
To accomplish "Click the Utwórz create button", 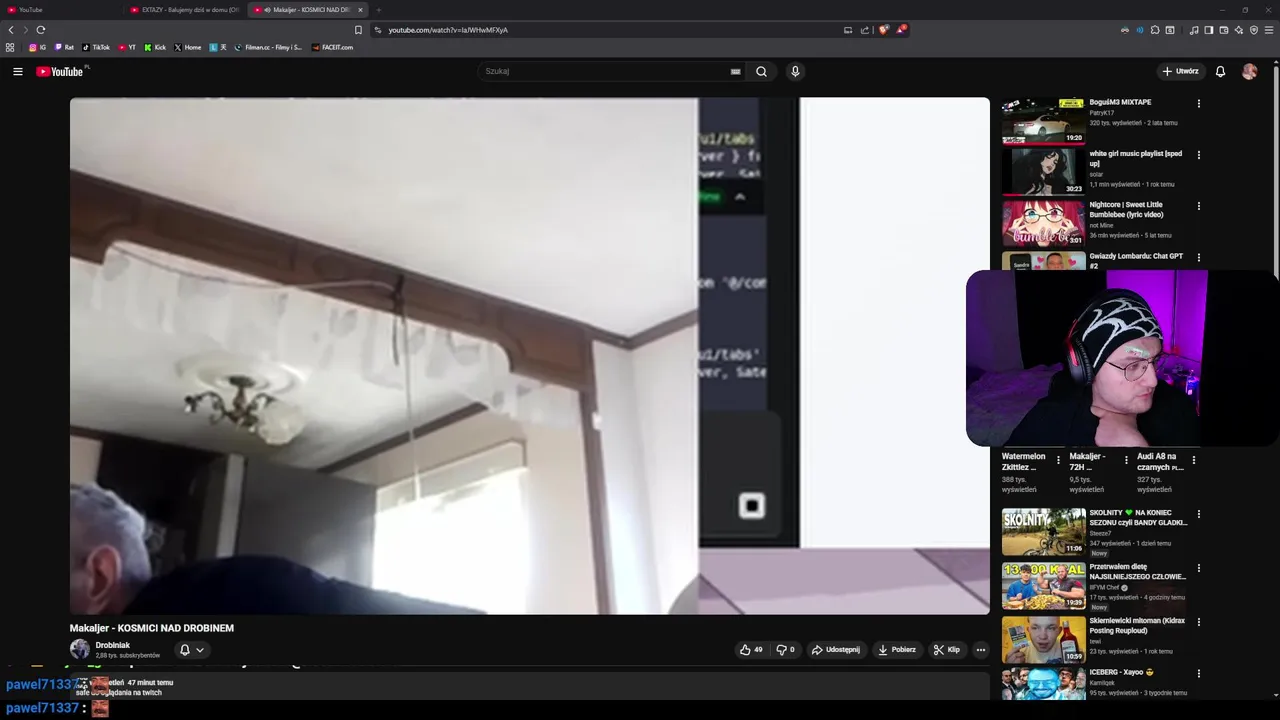I will pyautogui.click(x=1180, y=71).
